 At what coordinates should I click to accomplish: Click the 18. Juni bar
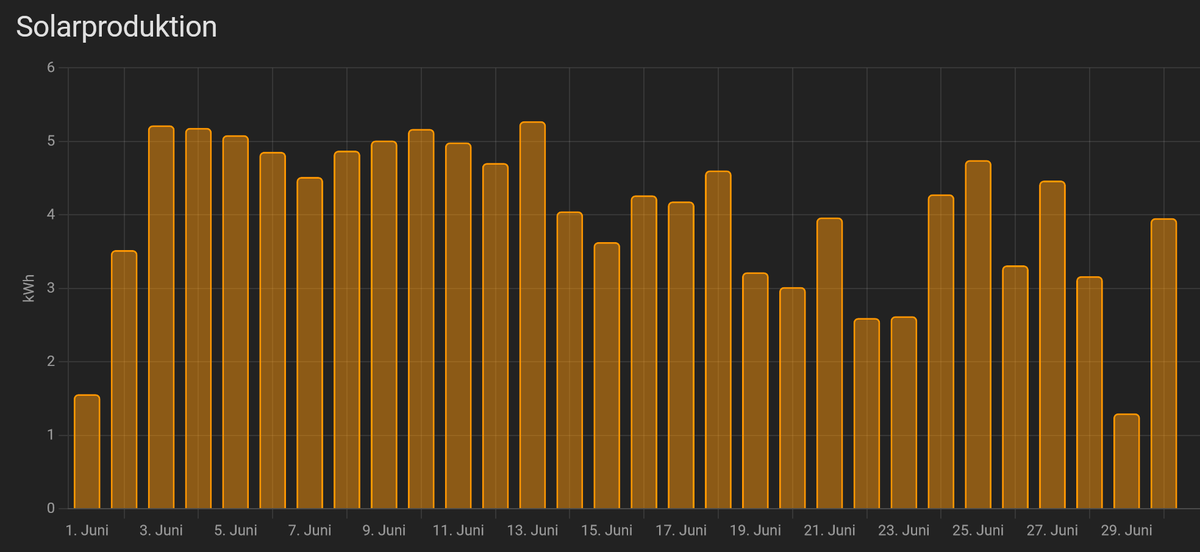coord(718,340)
